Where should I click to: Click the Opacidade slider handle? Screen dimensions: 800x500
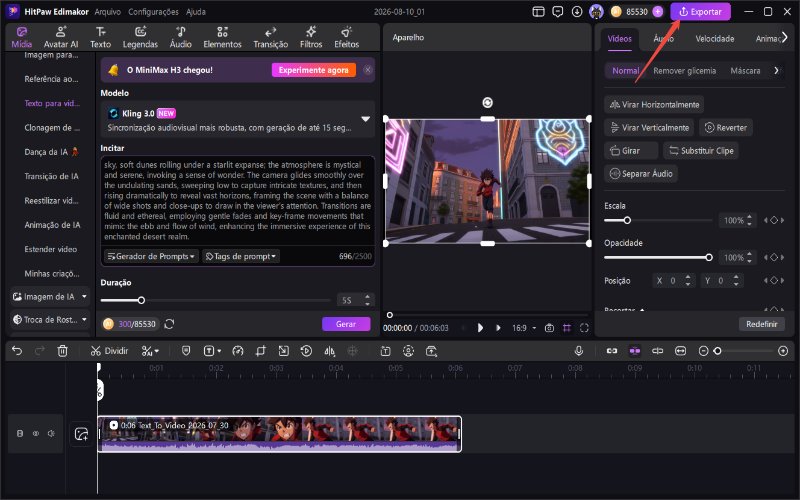click(709, 258)
